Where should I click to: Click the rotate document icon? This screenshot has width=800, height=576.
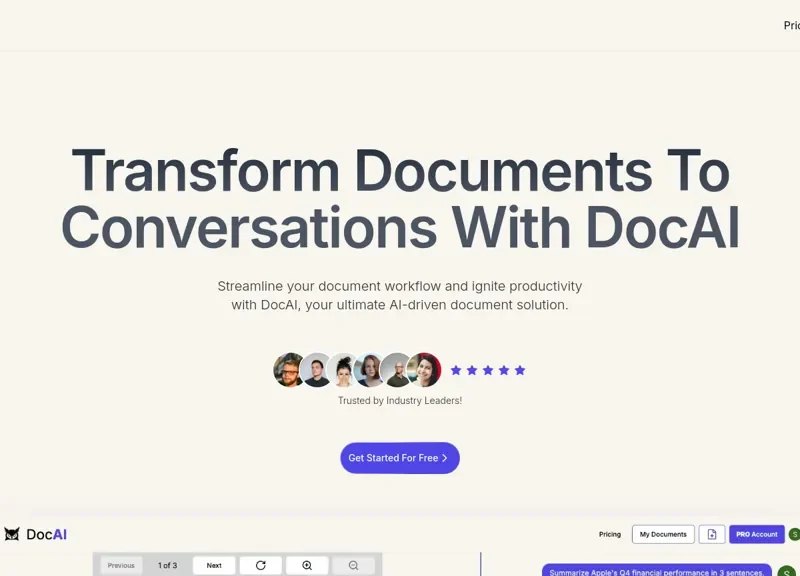pyautogui.click(x=261, y=565)
